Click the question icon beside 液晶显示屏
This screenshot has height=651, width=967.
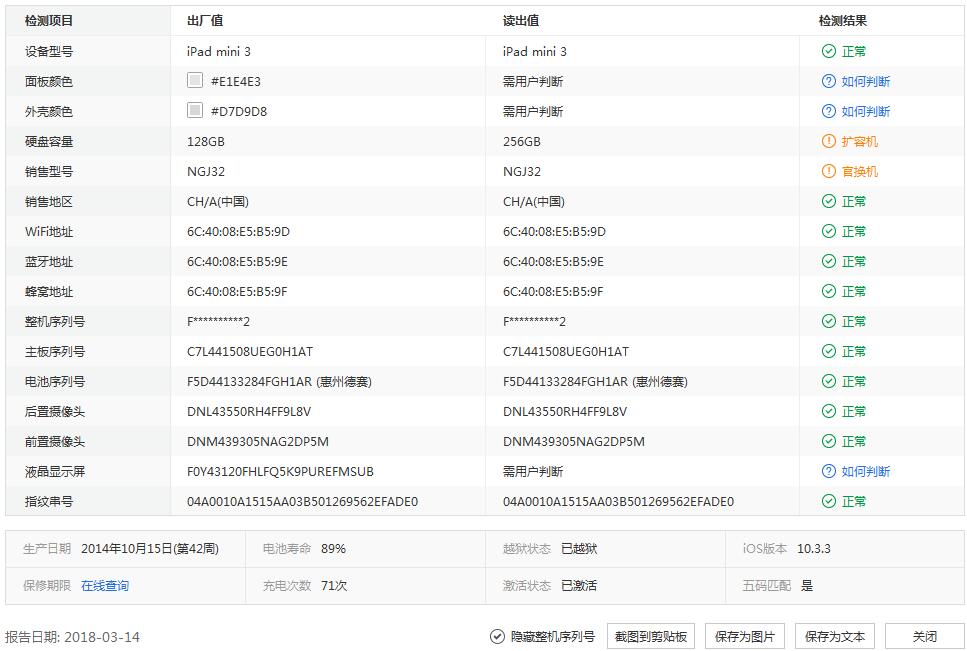click(x=827, y=471)
